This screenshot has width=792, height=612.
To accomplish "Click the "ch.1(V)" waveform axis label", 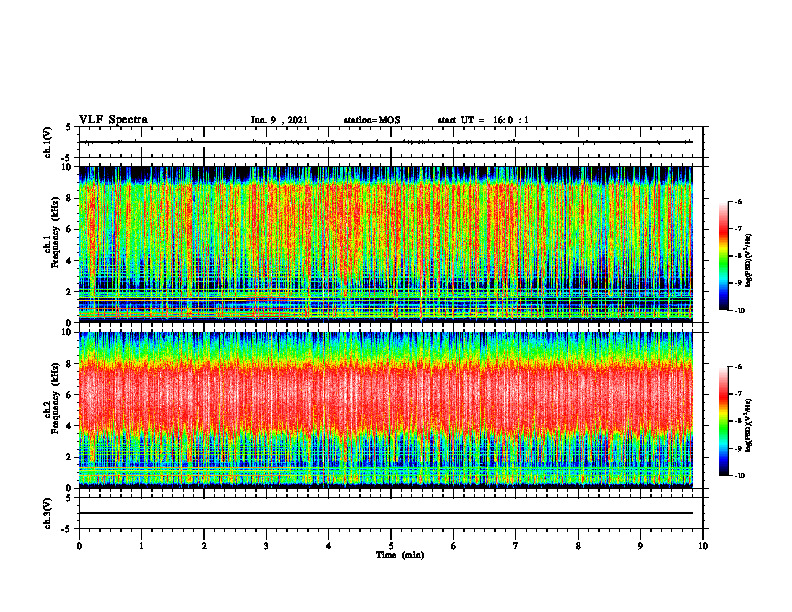I will tap(48, 142).
